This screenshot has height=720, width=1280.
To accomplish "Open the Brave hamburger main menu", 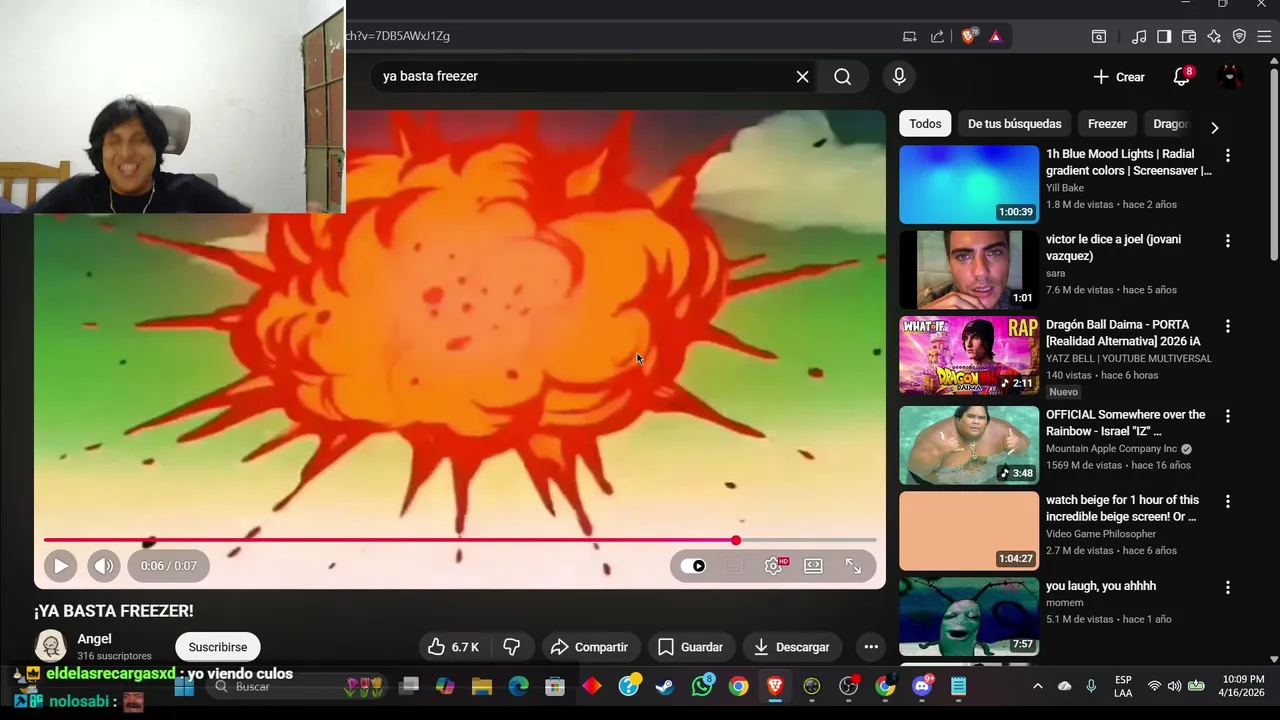I will tap(1264, 36).
